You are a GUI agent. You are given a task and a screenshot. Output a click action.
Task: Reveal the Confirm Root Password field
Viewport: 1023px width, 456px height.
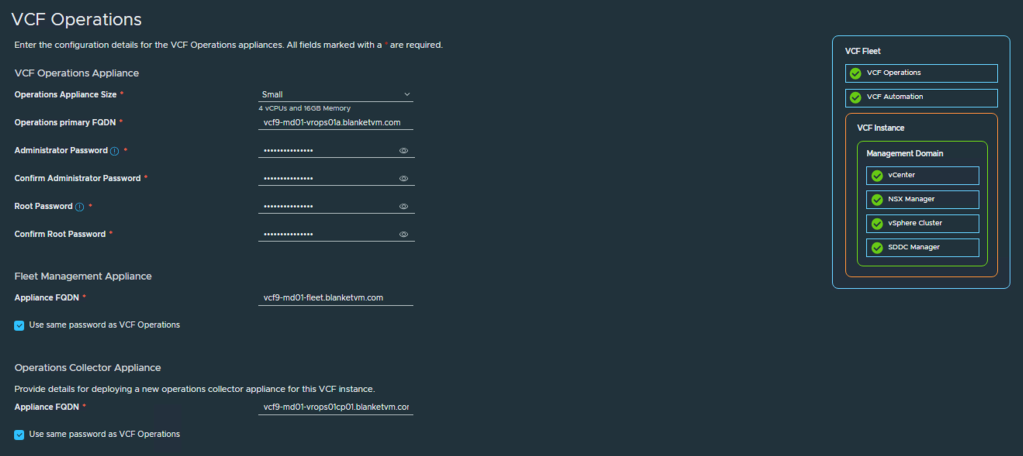(404, 235)
